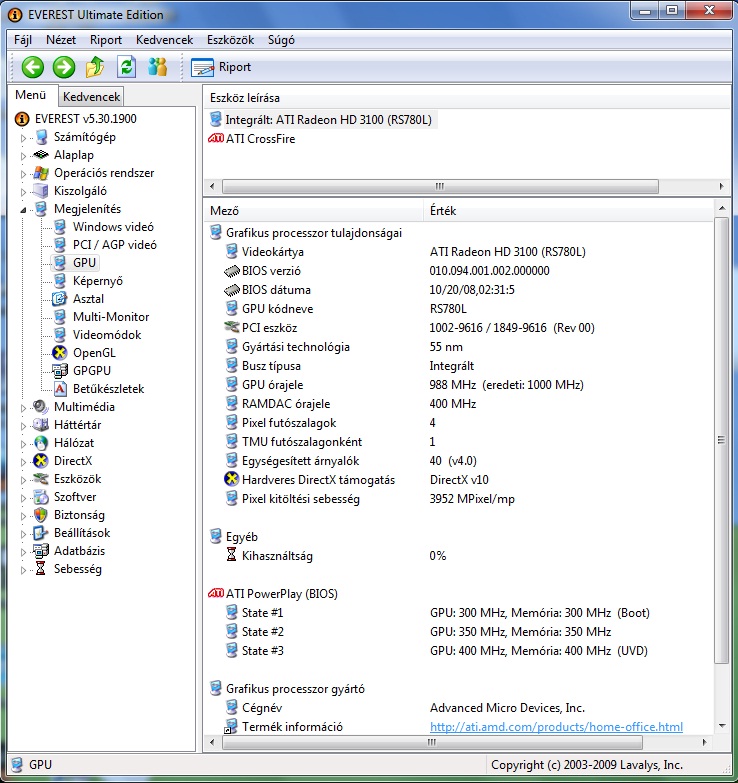
Task: Click the Érték column header
Action: pos(568,211)
